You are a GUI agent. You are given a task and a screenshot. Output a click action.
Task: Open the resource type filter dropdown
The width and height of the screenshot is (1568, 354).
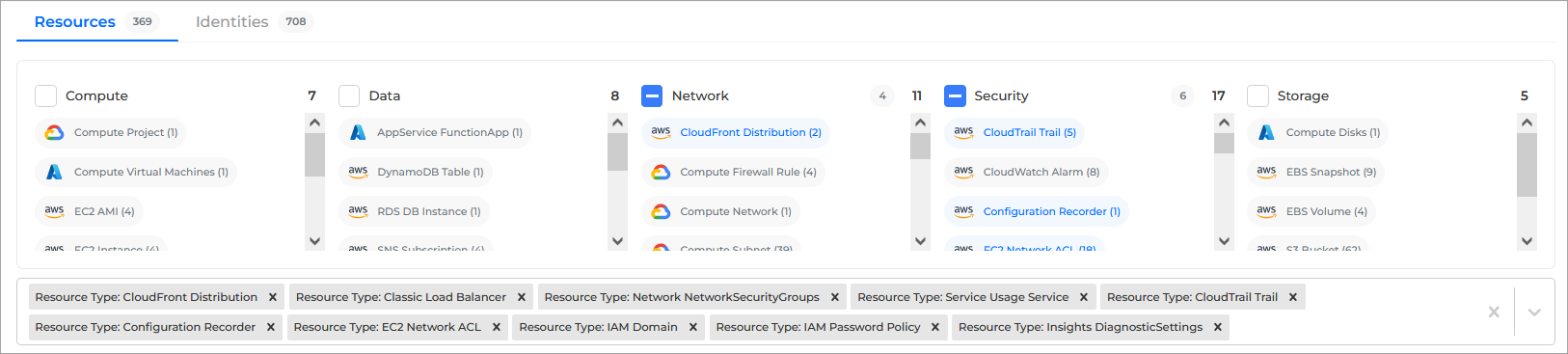[x=1534, y=312]
